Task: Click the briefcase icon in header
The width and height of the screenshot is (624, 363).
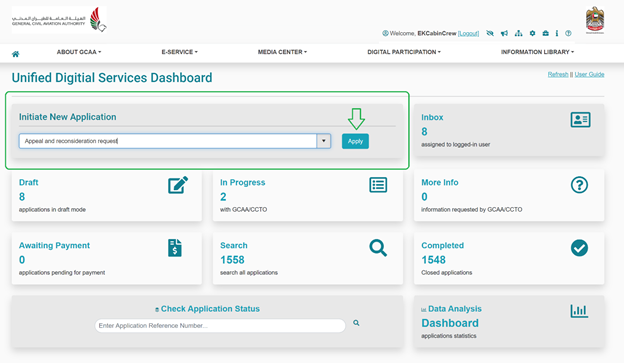Action: click(x=546, y=33)
